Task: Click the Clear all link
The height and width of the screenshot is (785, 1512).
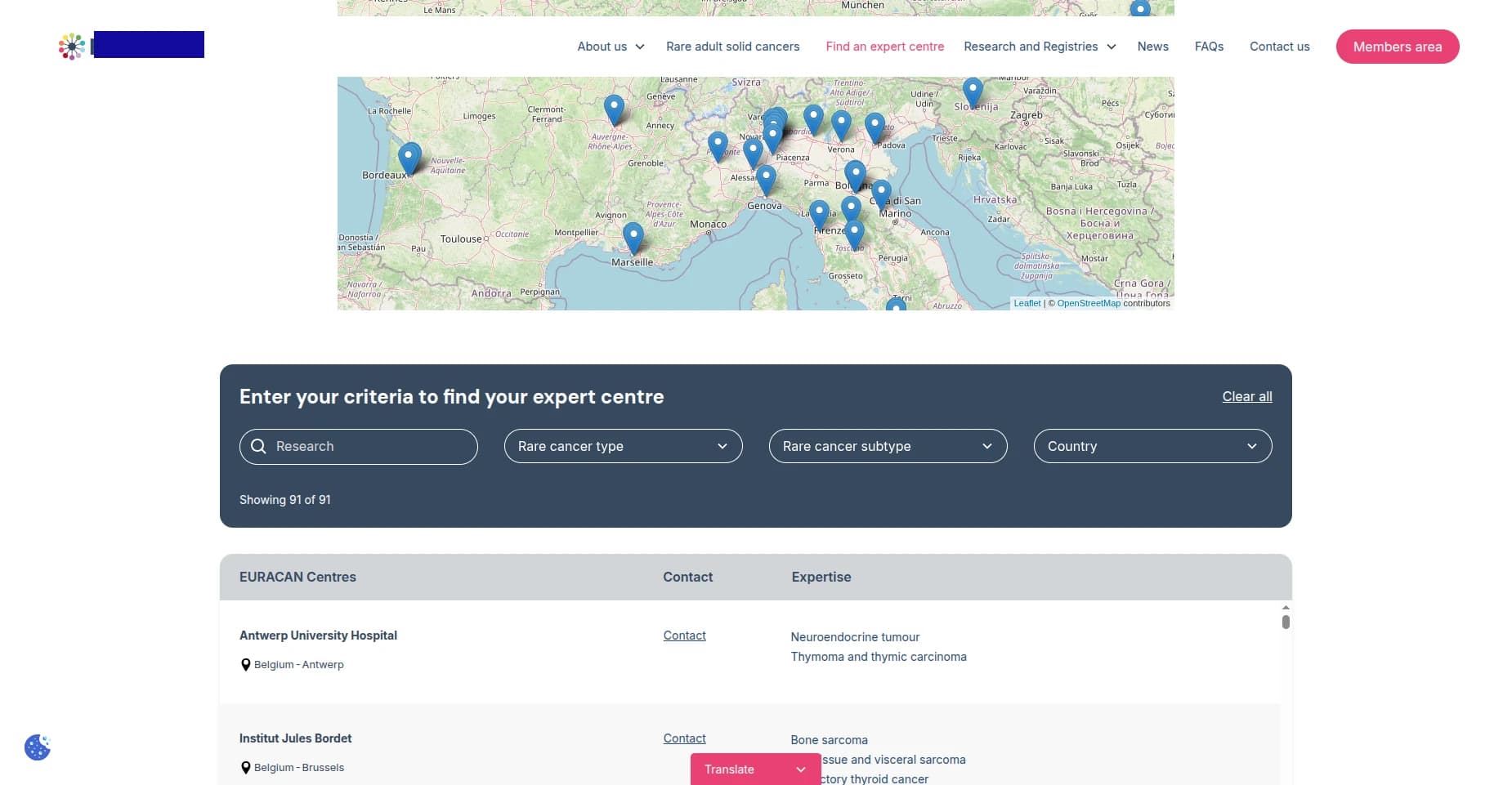Action: pos(1247,396)
